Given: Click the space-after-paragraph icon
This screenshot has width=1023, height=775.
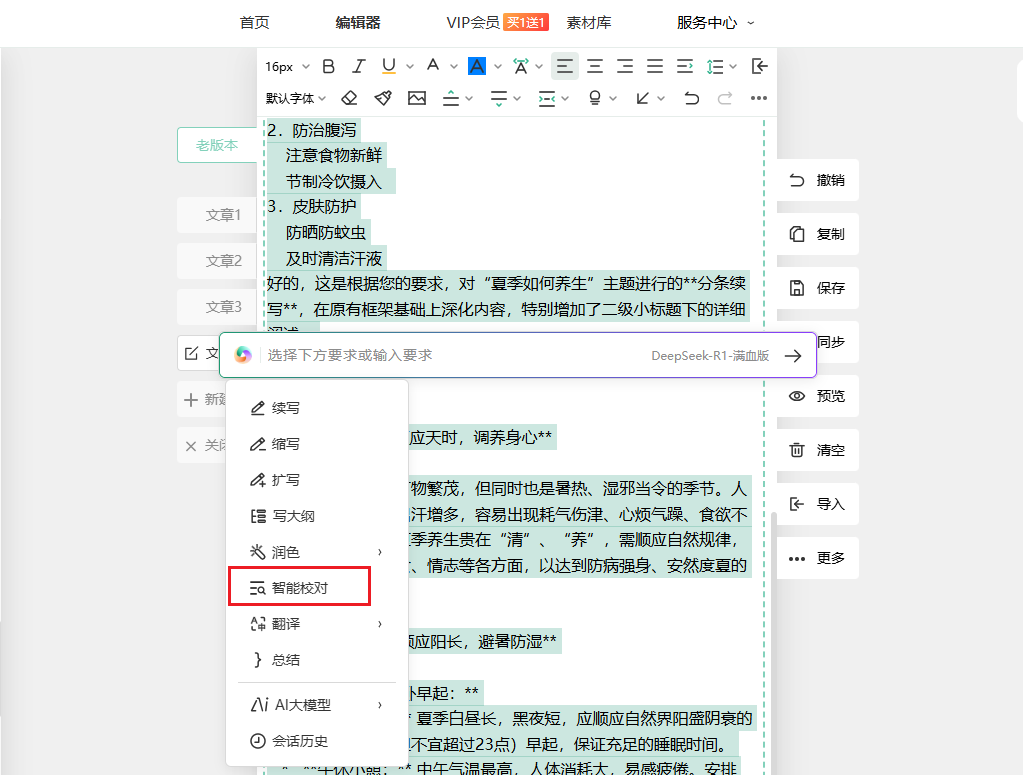Looking at the screenshot, I should 499,99.
